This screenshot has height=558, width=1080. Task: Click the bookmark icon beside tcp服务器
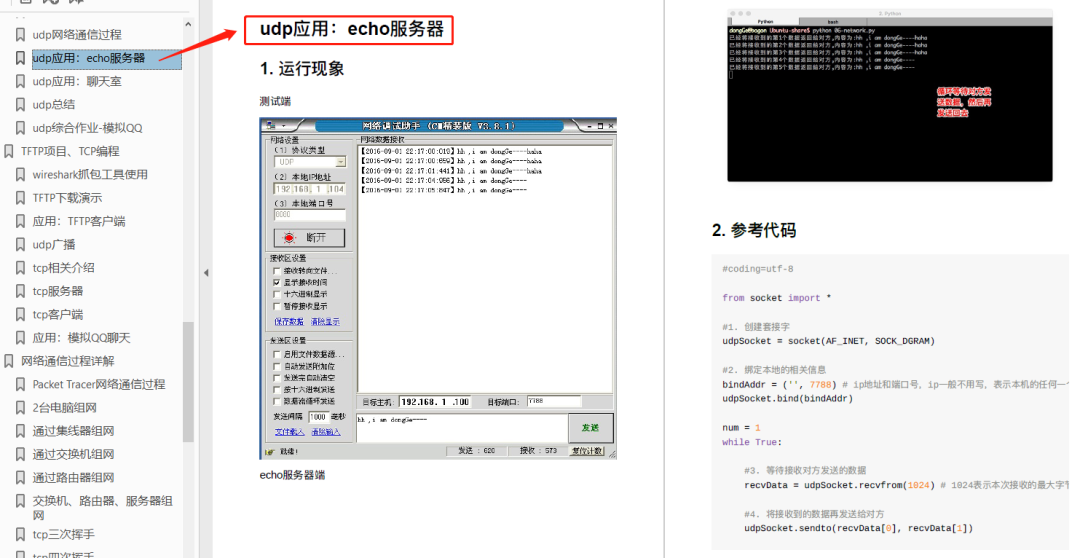(20, 292)
